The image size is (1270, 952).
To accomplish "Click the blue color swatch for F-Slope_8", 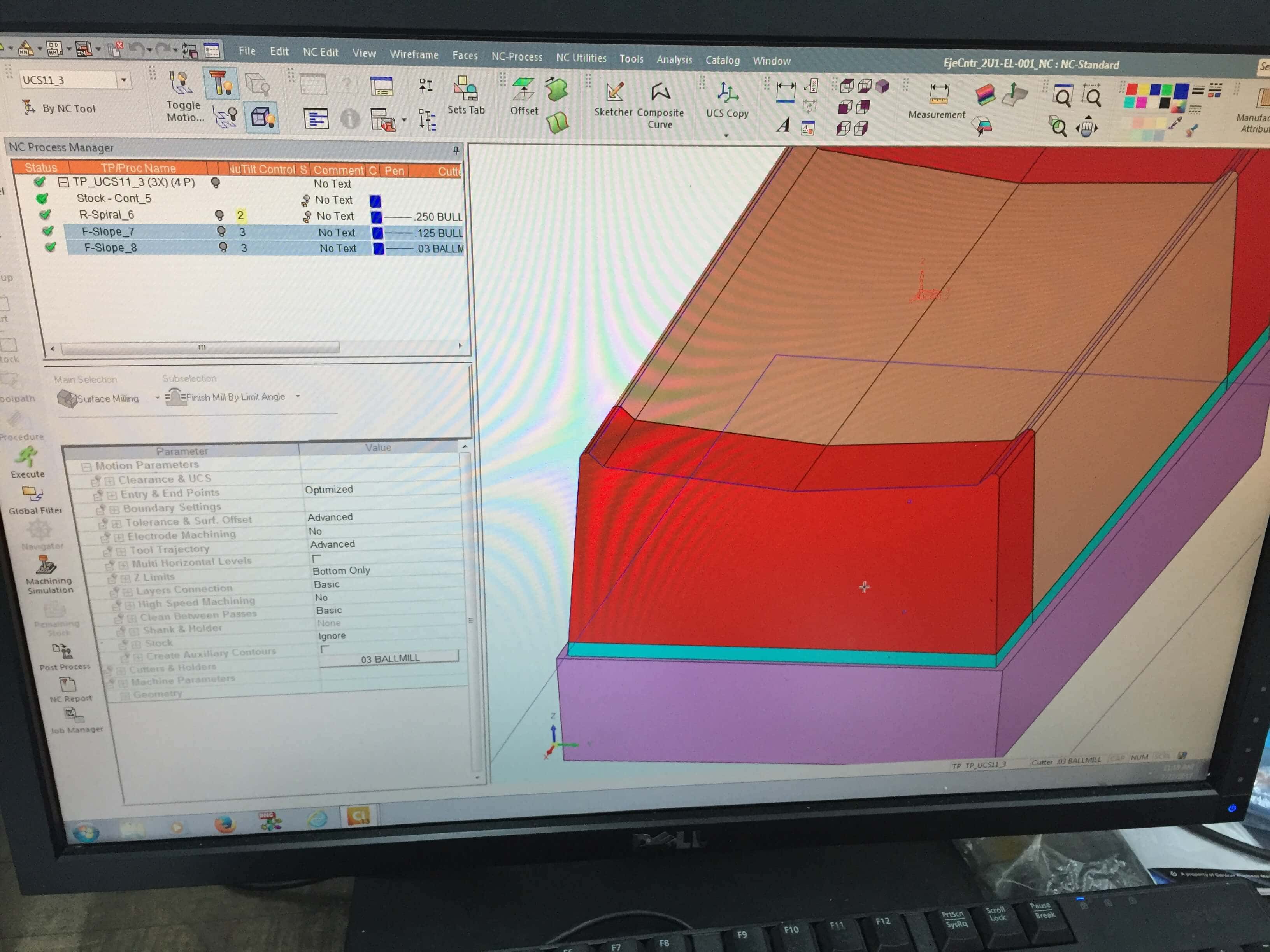I will click(378, 248).
